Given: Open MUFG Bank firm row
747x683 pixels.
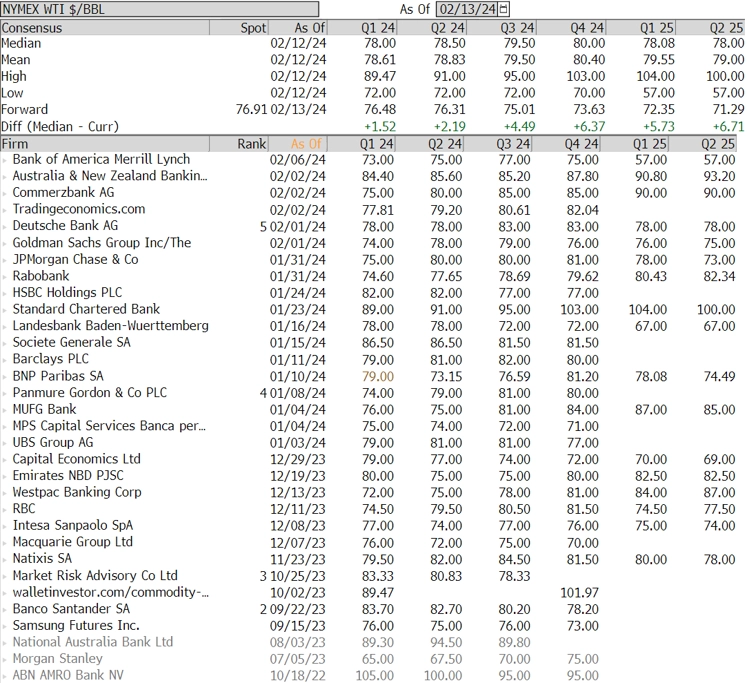Looking at the screenshot, I should click(x=368, y=410).
